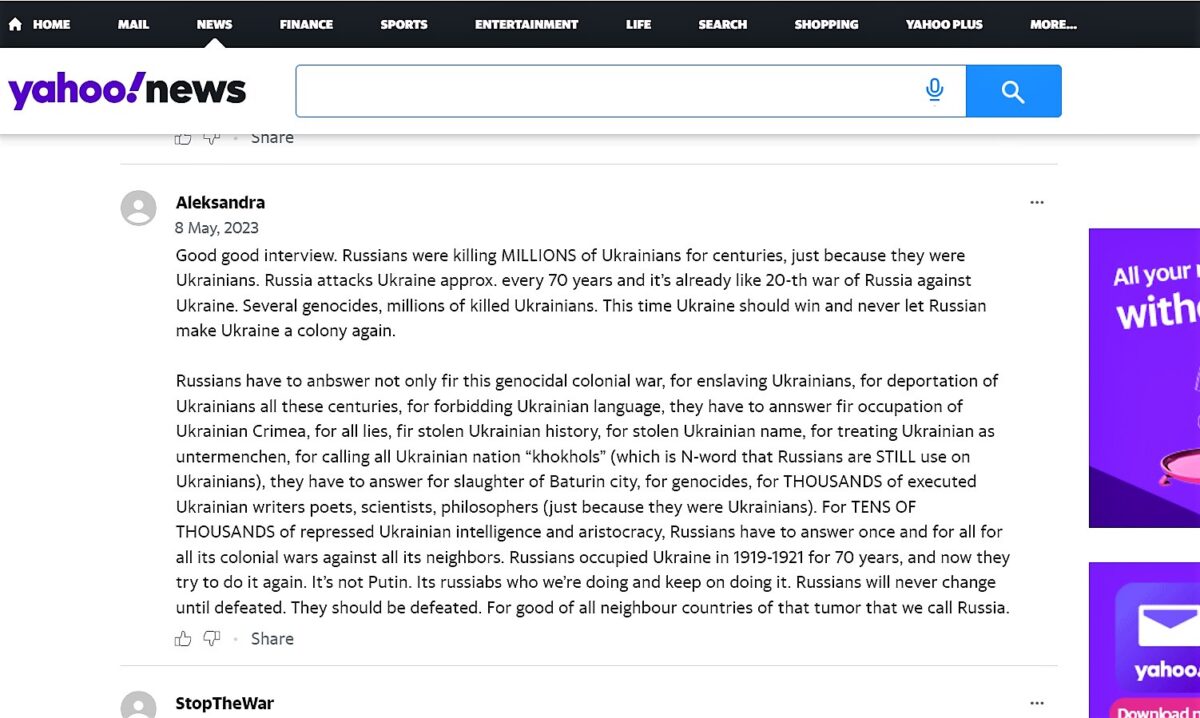Click Aleksandra's profile avatar
Viewport: 1200px width, 718px height.
point(139,208)
